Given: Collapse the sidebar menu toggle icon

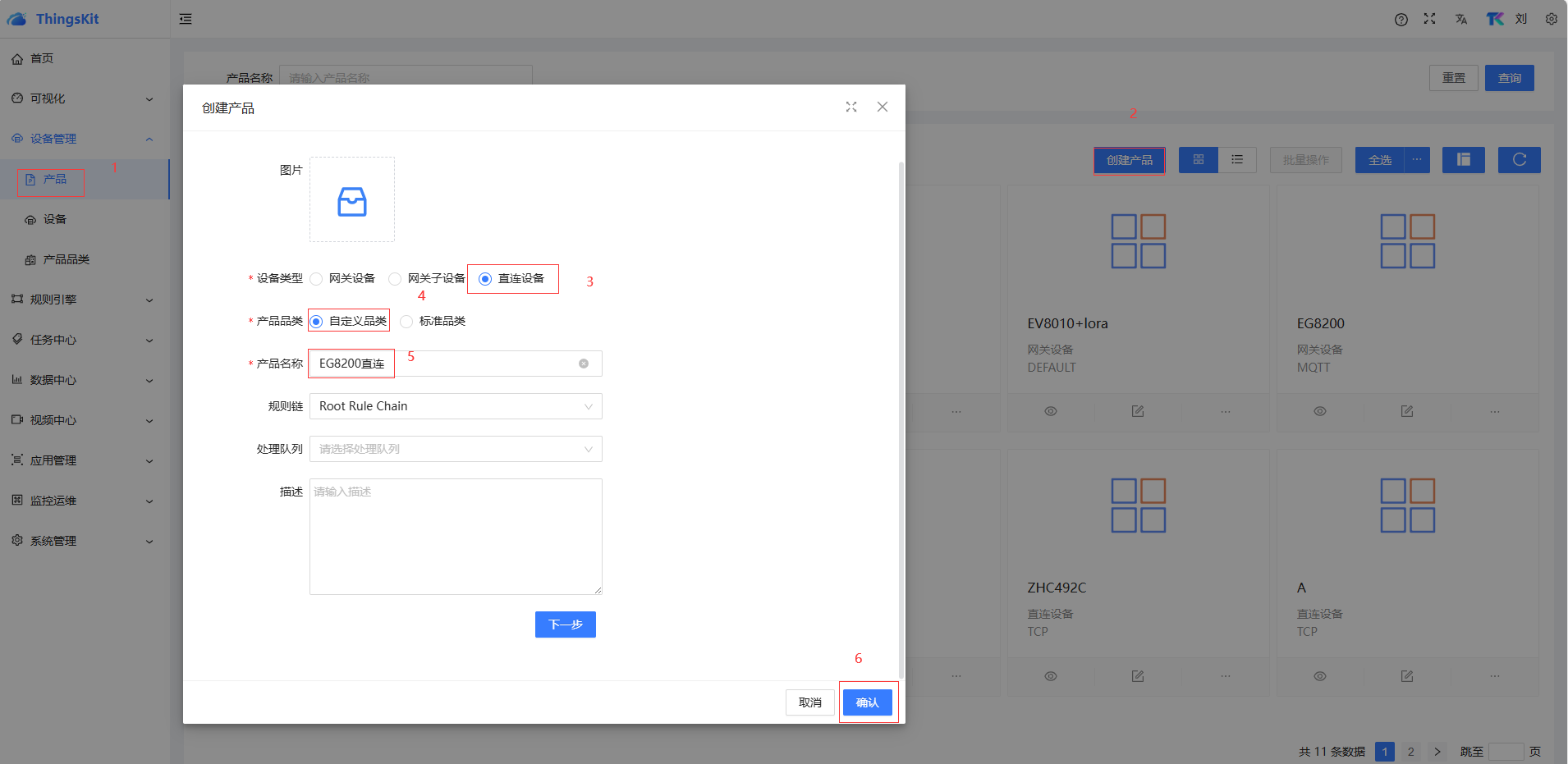Looking at the screenshot, I should 186,19.
